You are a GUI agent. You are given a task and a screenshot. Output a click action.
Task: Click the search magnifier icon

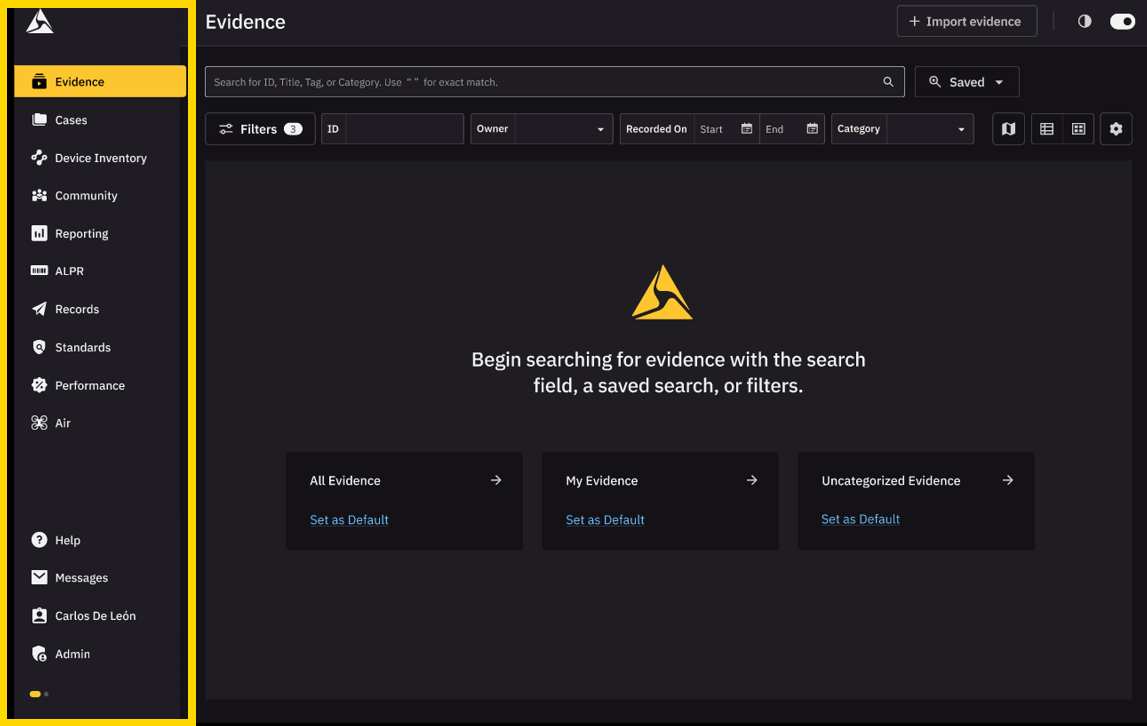pos(888,82)
